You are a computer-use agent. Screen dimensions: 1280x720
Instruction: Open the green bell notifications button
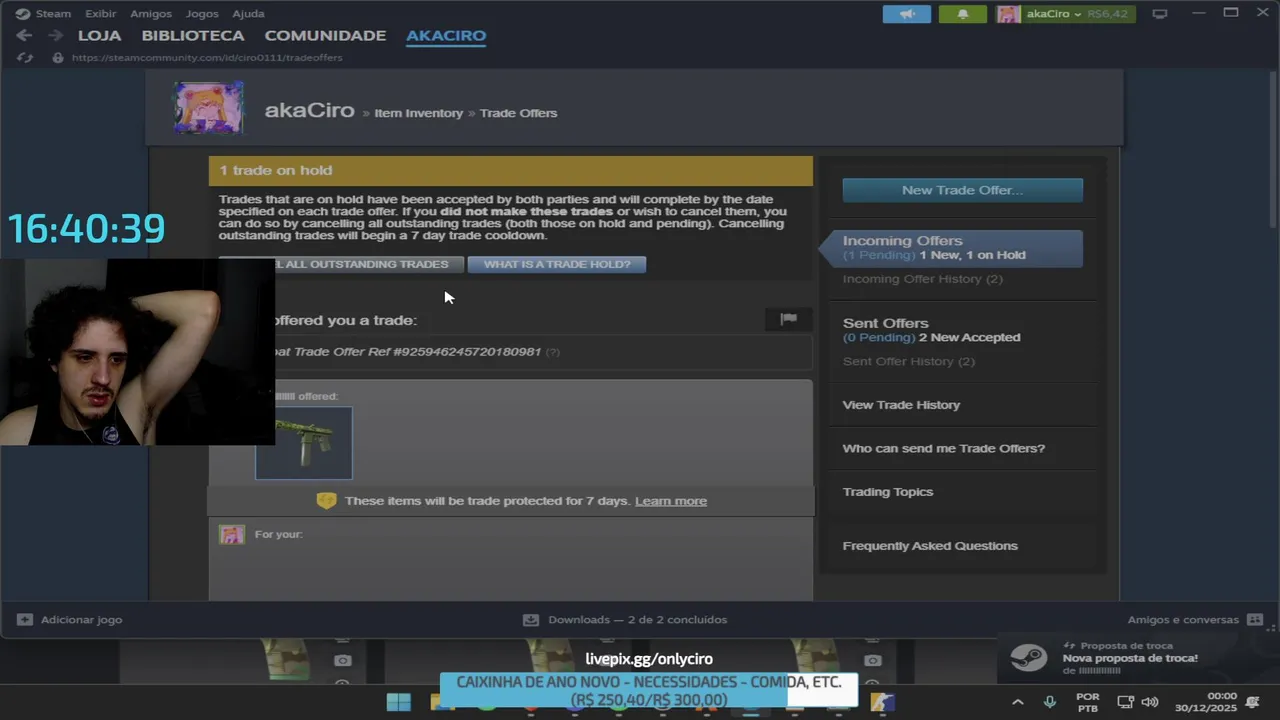[x=963, y=14]
